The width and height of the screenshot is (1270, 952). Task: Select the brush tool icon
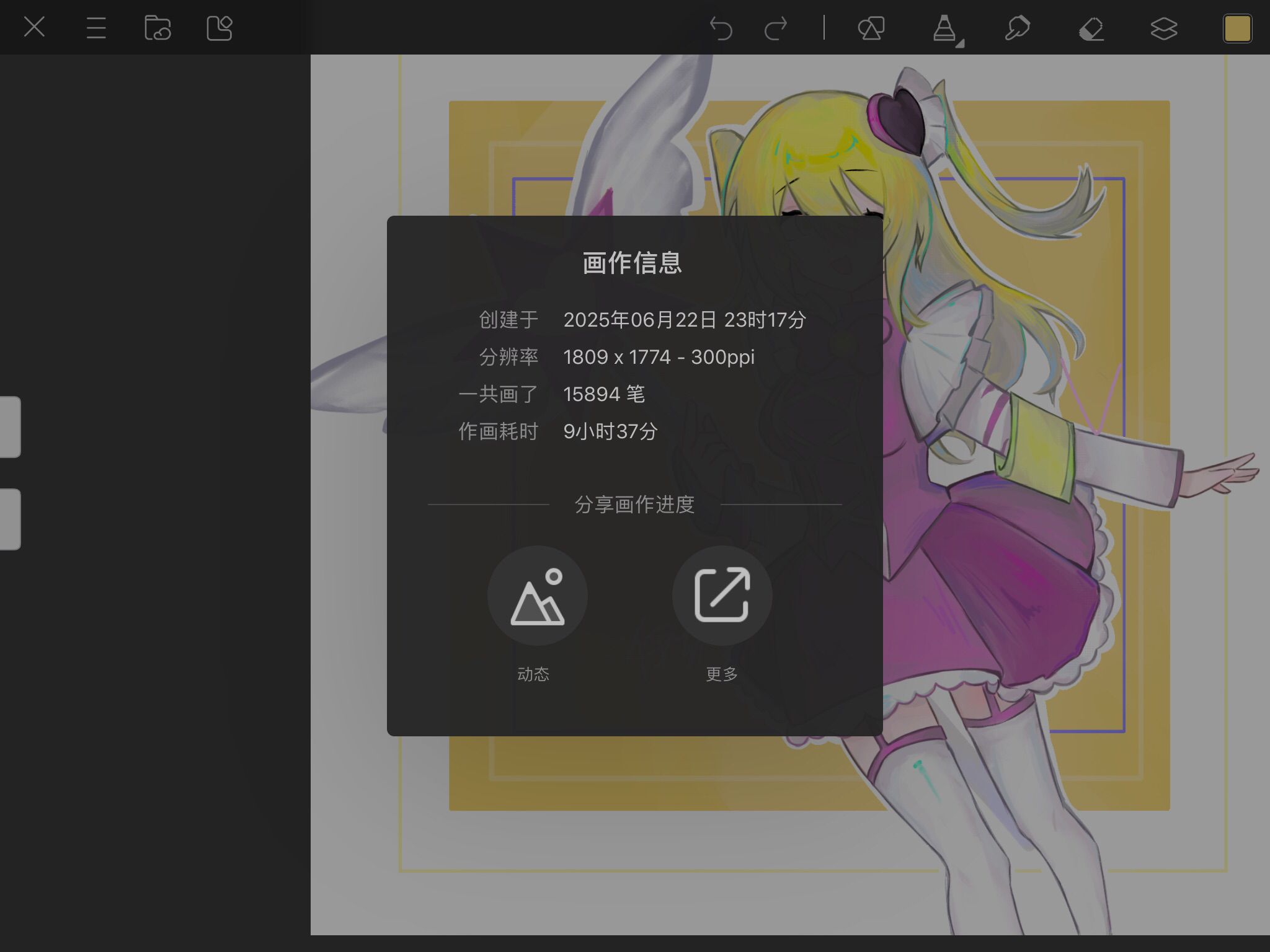(944, 29)
